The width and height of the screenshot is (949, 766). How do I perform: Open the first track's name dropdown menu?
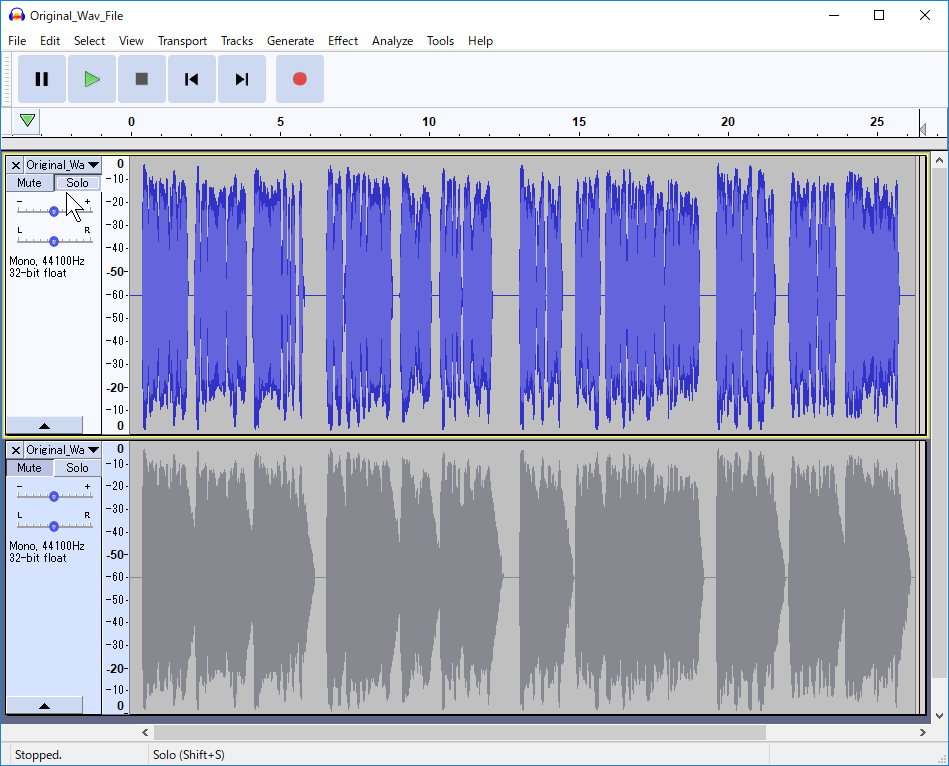coord(62,165)
